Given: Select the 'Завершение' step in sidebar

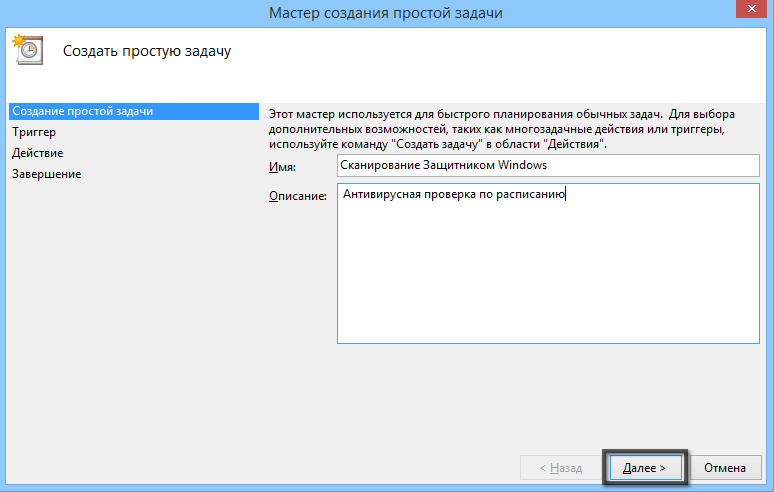Looking at the screenshot, I should [46, 174].
